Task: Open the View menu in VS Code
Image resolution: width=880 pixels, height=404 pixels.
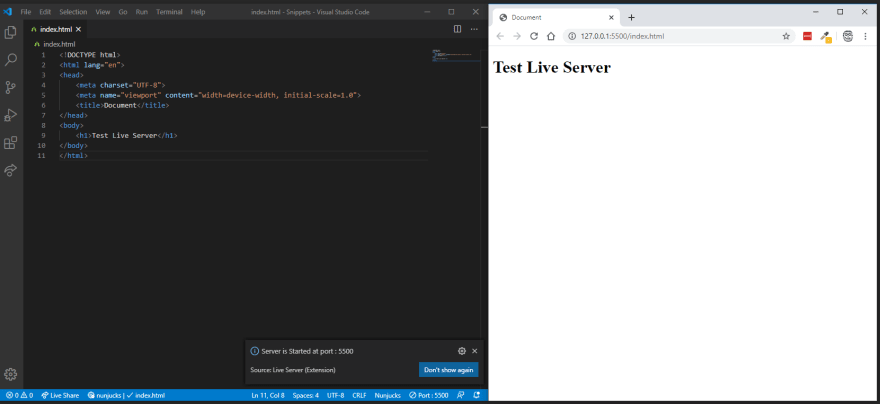Action: 103,12
